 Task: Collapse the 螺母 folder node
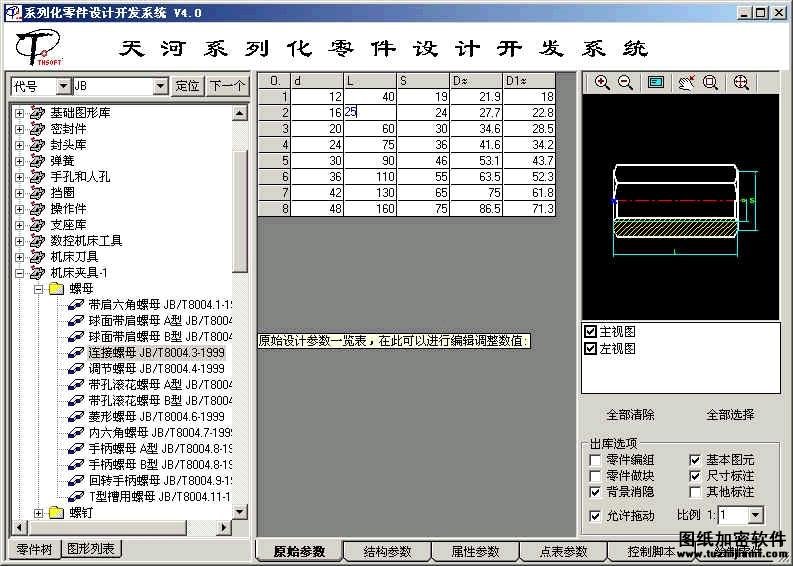[x=38, y=289]
